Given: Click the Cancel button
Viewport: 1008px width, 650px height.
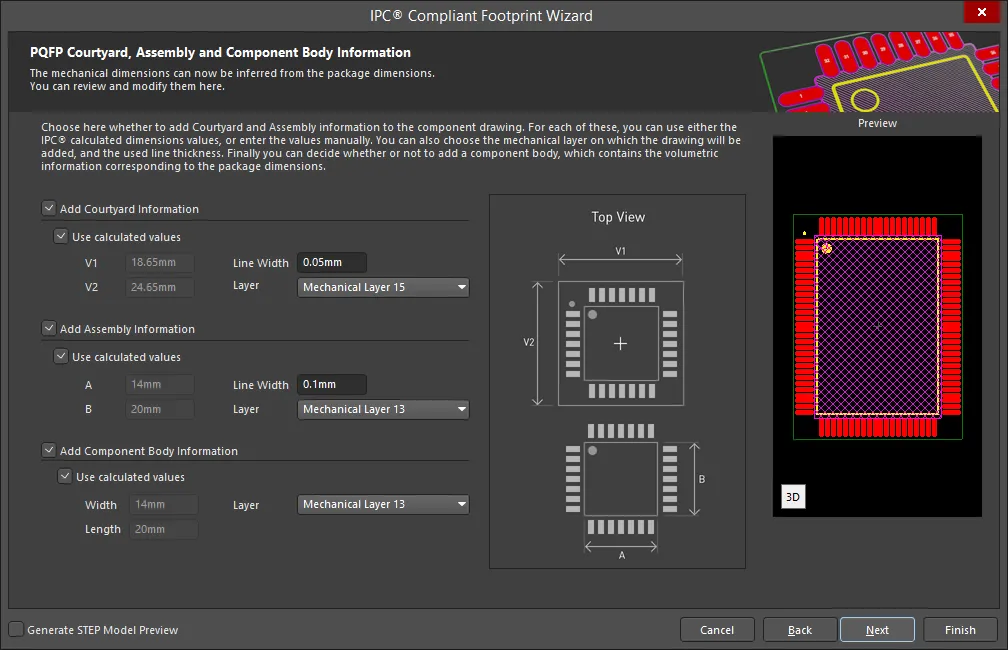Looking at the screenshot, I should 717,630.
